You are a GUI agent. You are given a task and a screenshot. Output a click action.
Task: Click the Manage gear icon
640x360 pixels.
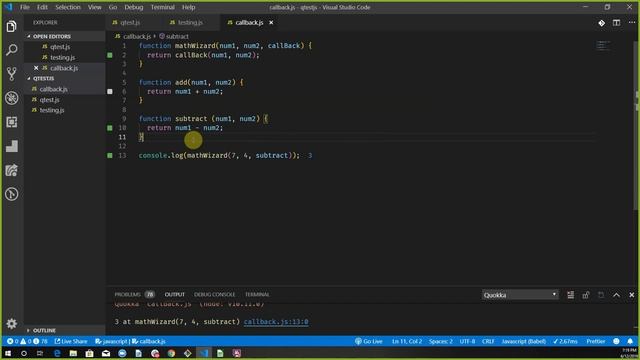pyautogui.click(x=11, y=324)
